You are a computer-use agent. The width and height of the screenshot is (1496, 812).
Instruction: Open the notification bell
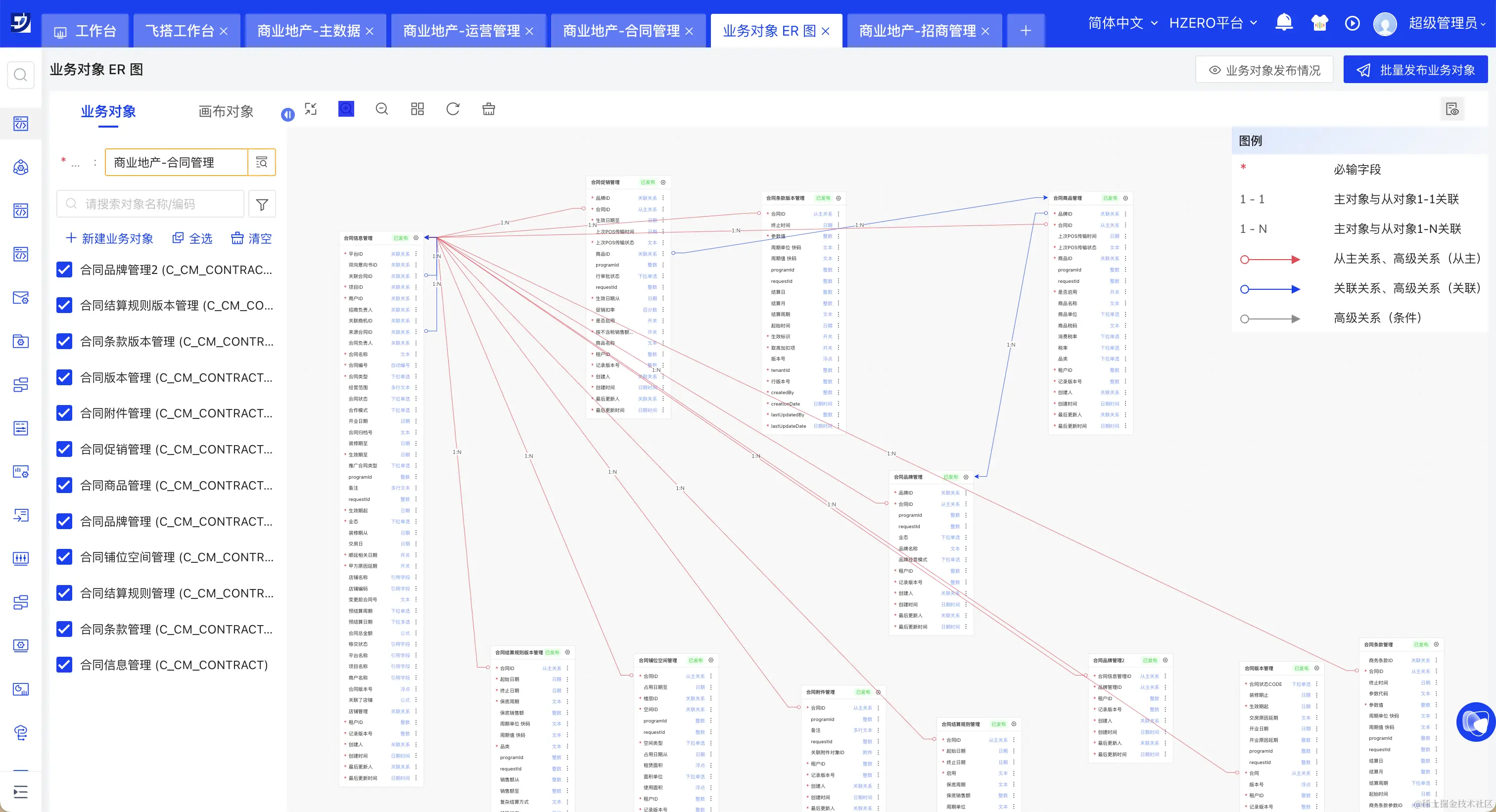[1283, 23]
